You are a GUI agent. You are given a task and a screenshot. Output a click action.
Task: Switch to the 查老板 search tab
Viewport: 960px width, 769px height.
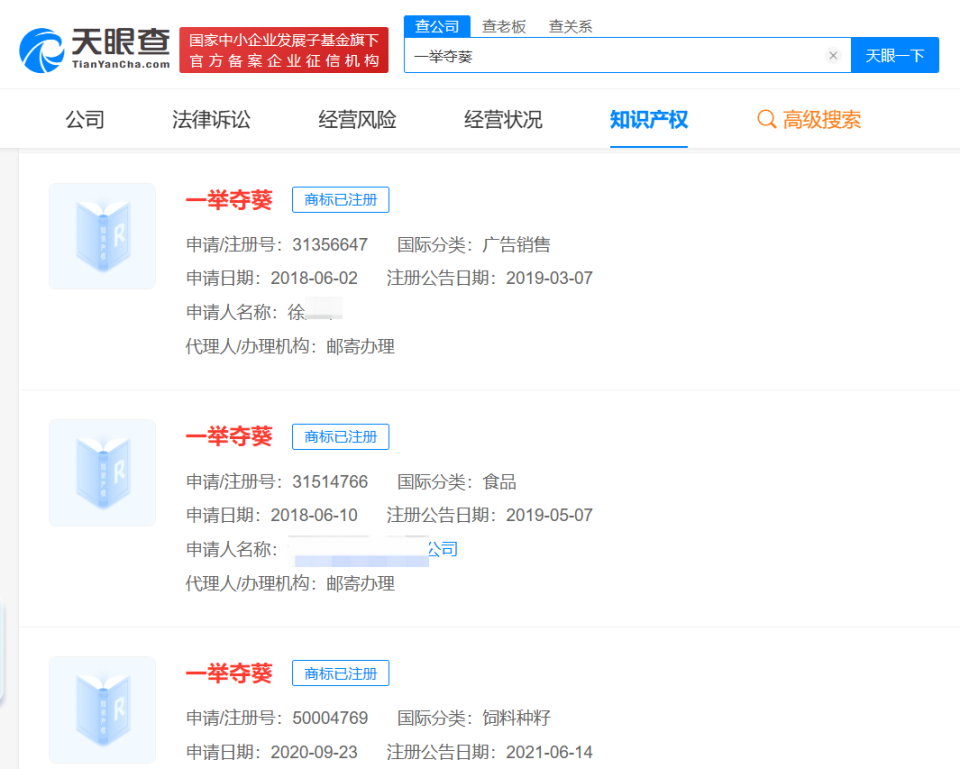(504, 26)
